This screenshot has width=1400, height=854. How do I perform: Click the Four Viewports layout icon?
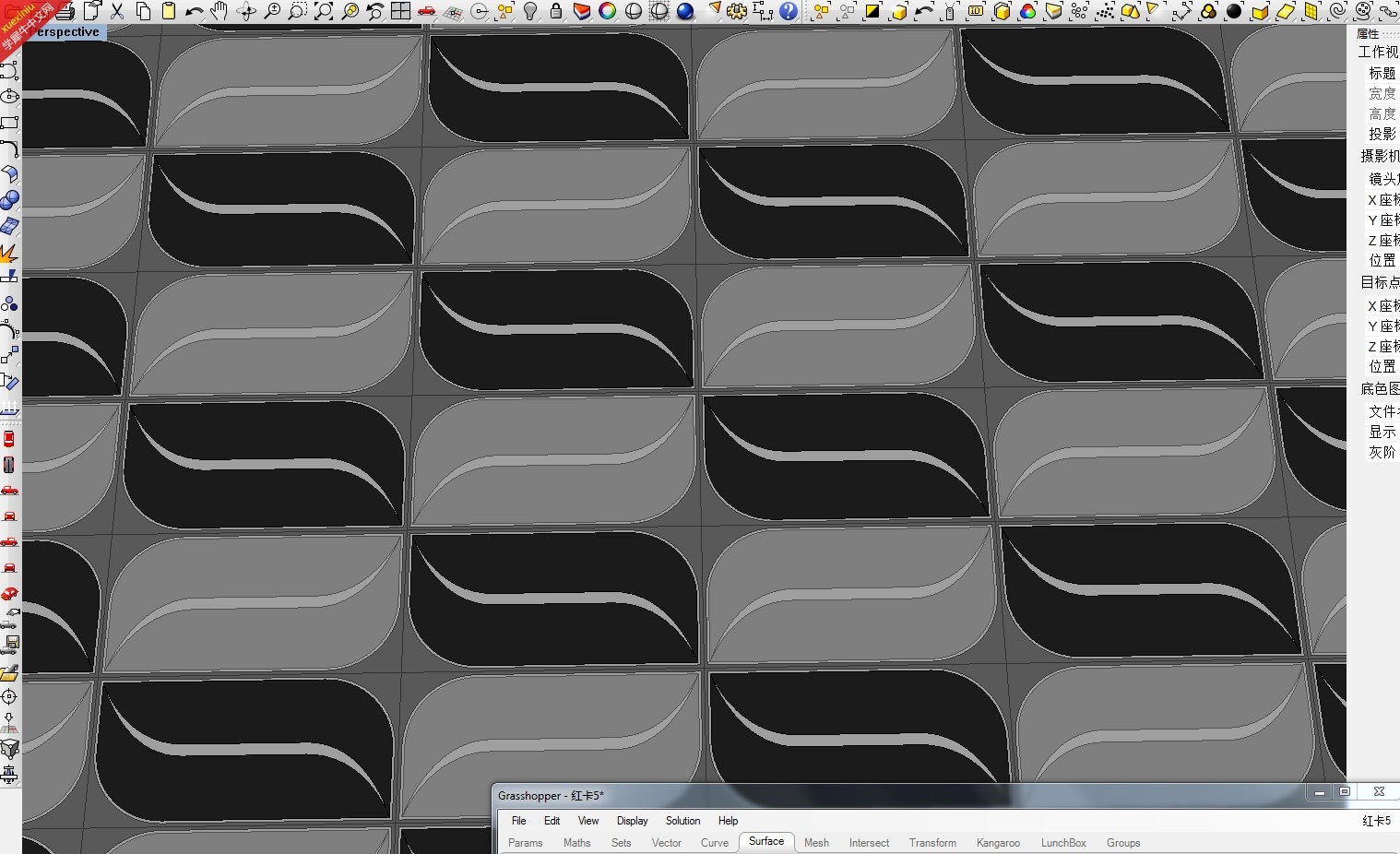(400, 11)
